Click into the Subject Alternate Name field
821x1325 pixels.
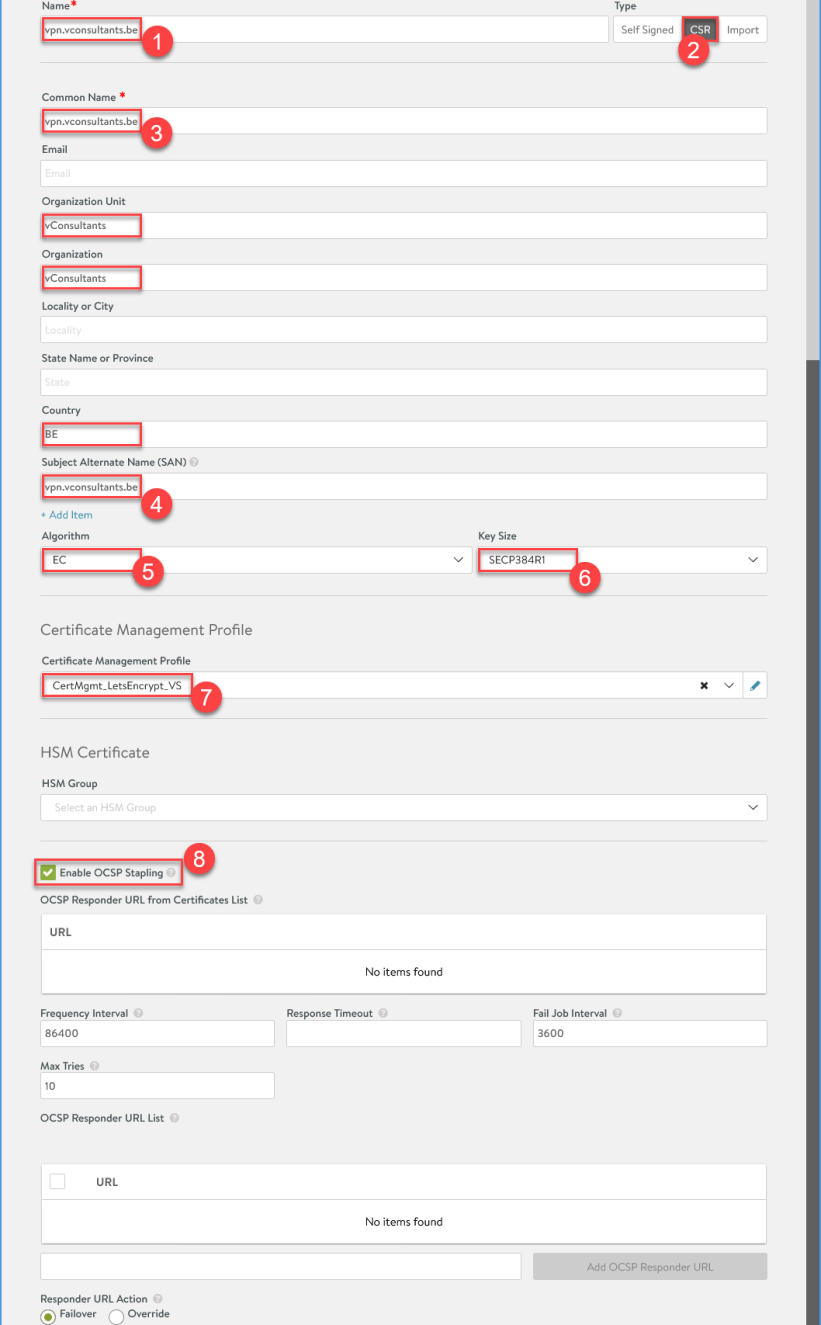click(x=404, y=486)
